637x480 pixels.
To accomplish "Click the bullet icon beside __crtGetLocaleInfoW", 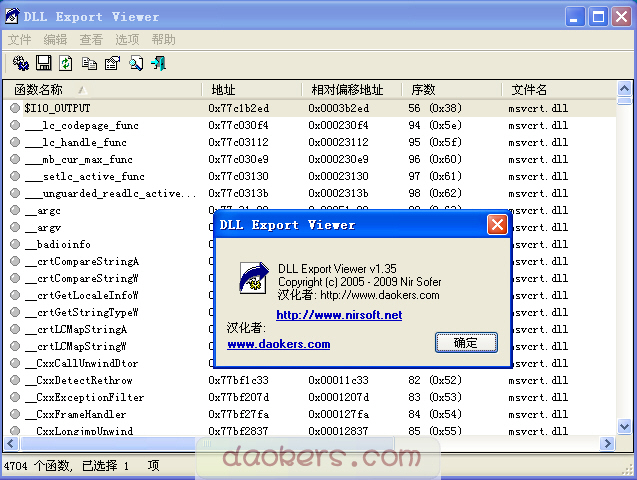I will (x=15, y=295).
